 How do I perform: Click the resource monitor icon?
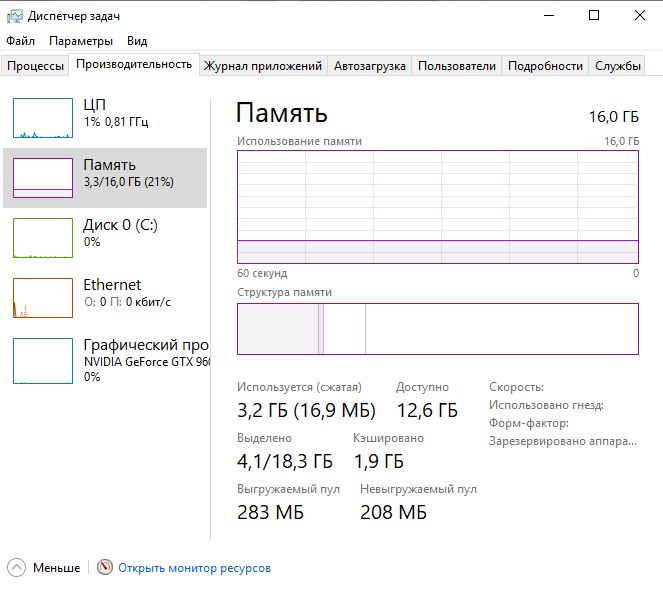(x=105, y=567)
